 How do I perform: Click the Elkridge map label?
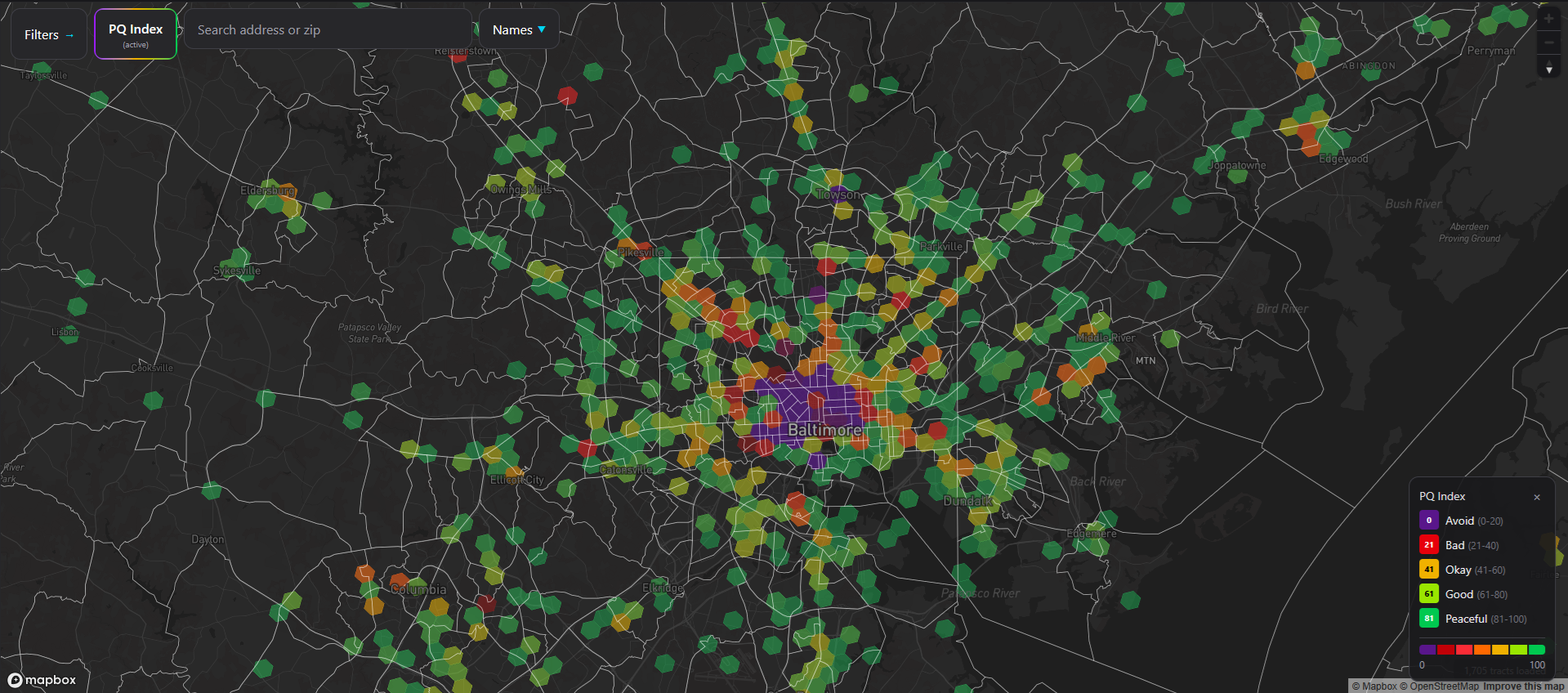pos(663,588)
